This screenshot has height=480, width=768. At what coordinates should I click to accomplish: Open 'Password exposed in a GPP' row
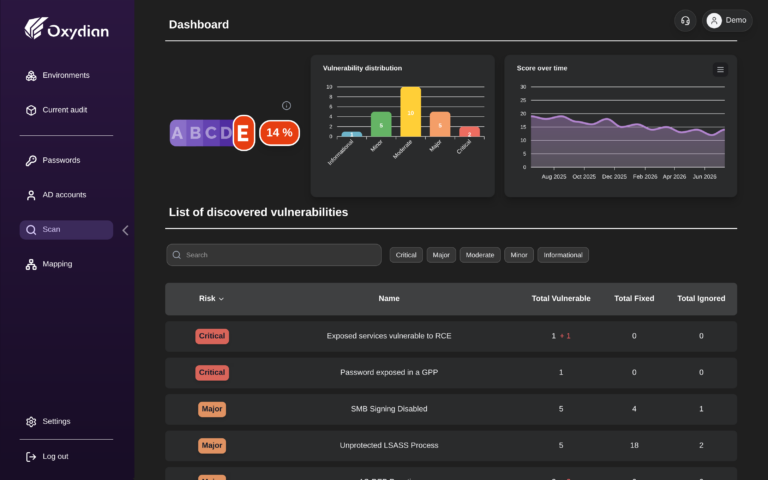click(451, 373)
